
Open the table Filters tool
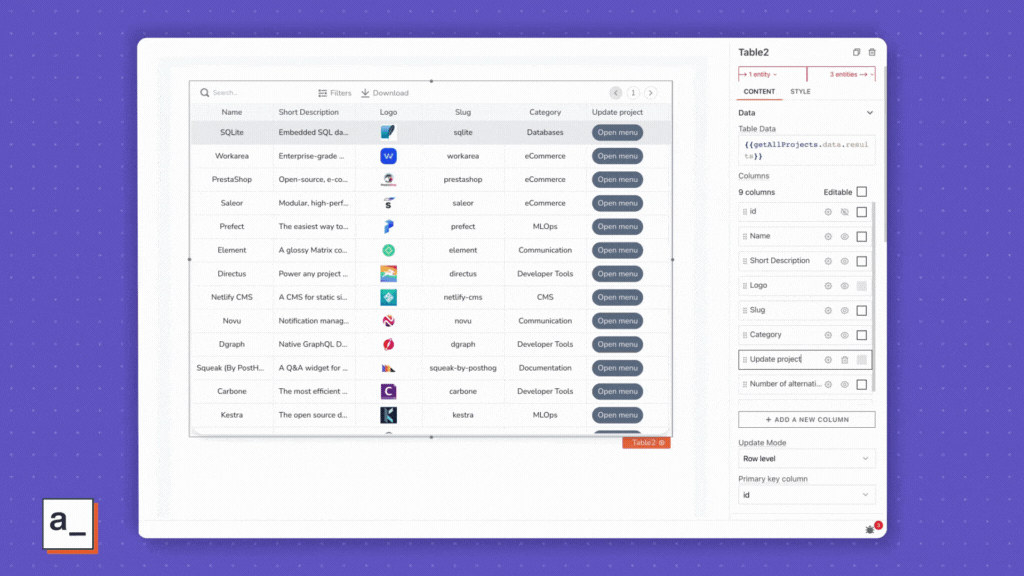[334, 93]
